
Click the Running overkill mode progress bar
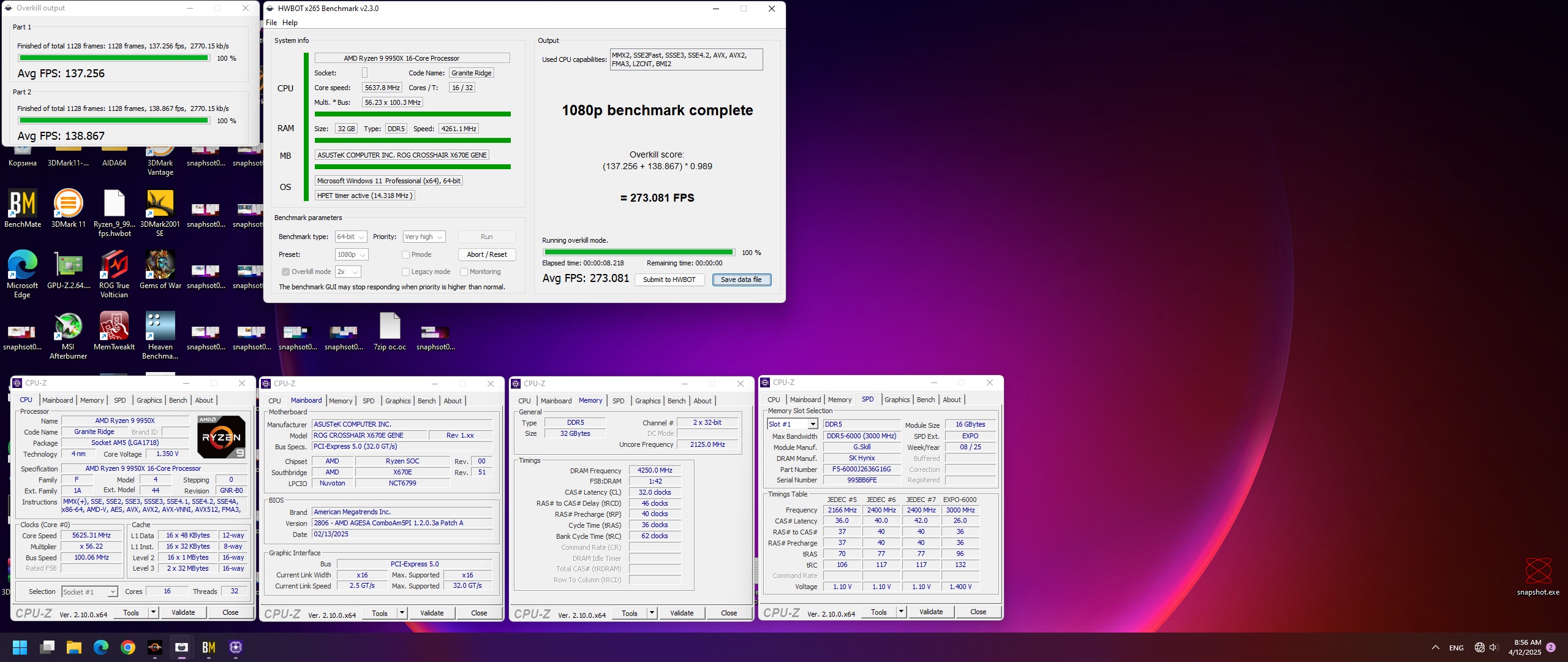tap(639, 252)
